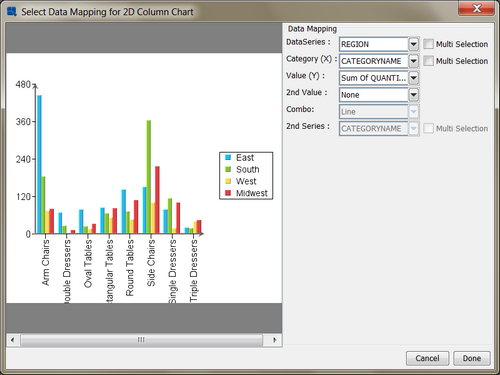Enable Multi Selection for Category (X)
The height and width of the screenshot is (375, 500).
(428, 61)
